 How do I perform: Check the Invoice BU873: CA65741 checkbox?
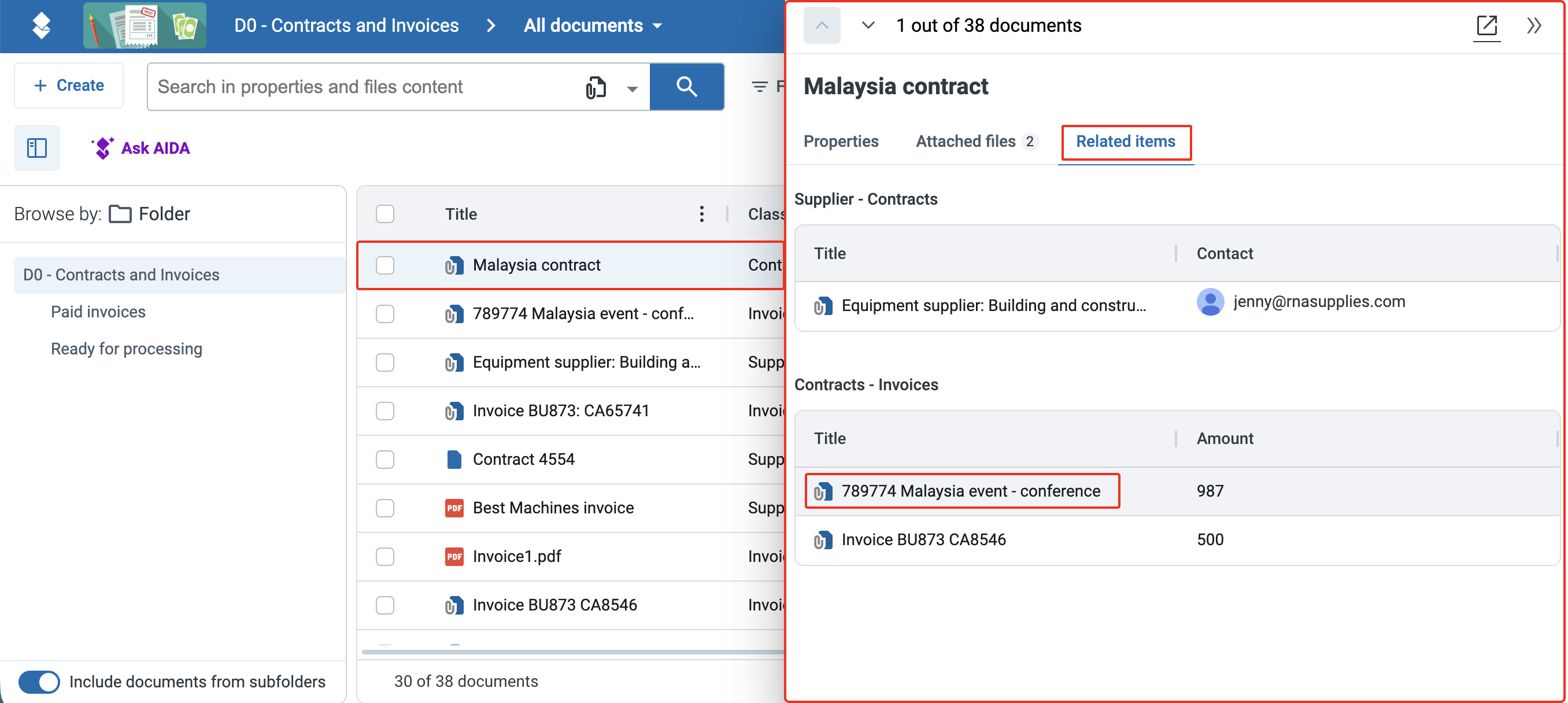click(384, 411)
